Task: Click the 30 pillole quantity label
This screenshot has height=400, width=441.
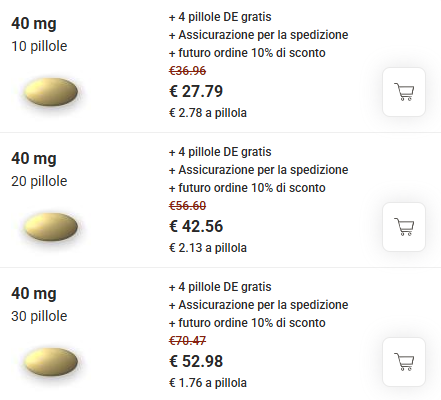Action: tap(39, 316)
